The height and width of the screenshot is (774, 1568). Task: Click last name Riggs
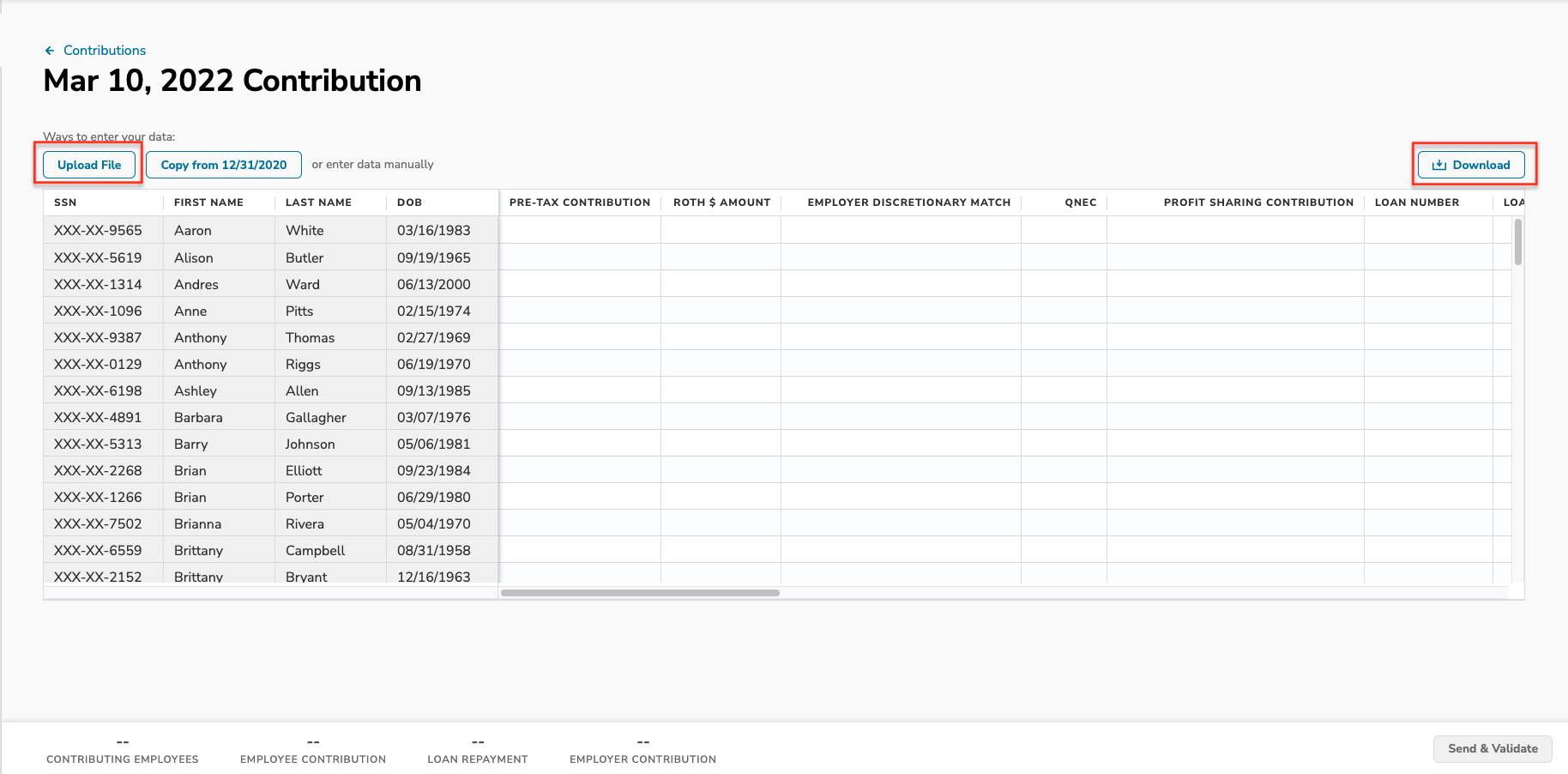click(303, 364)
